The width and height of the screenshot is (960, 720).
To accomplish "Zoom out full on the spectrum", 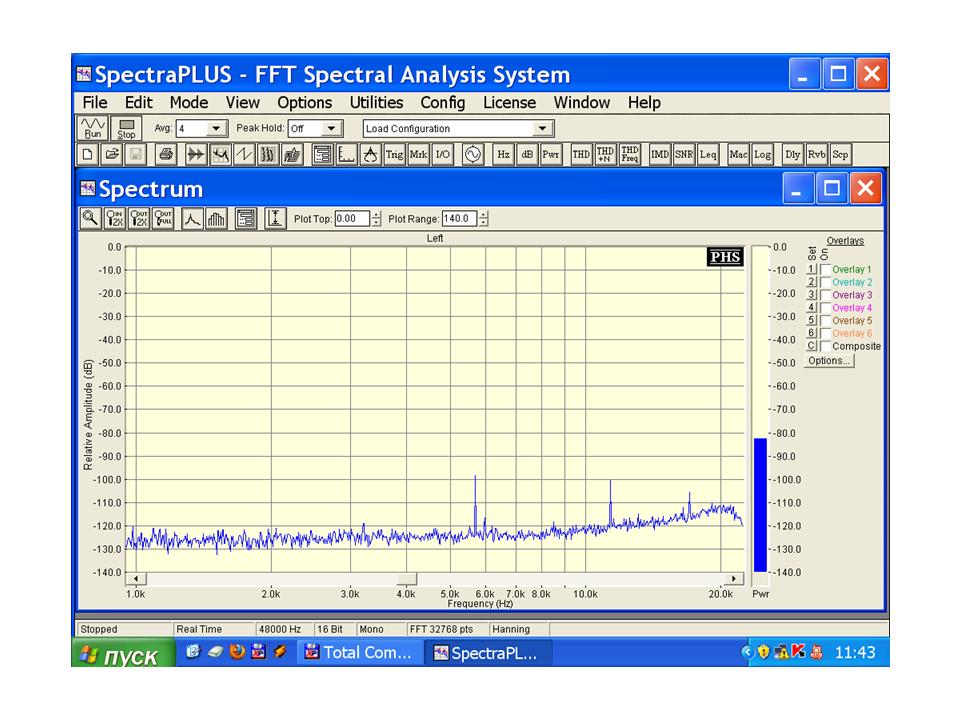I will coord(163,219).
